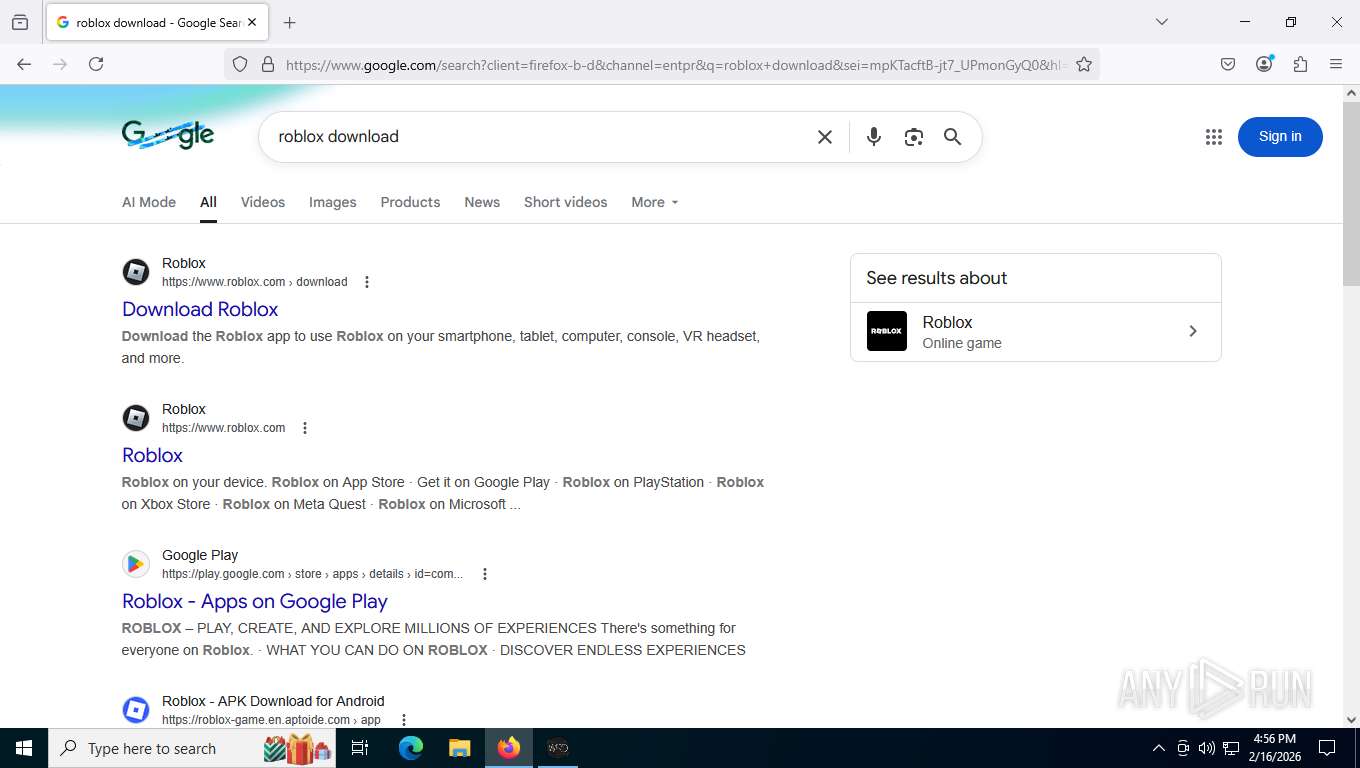The image size is (1360, 768).
Task: Open Firefox View icon in tab bar
Action: (x=20, y=22)
